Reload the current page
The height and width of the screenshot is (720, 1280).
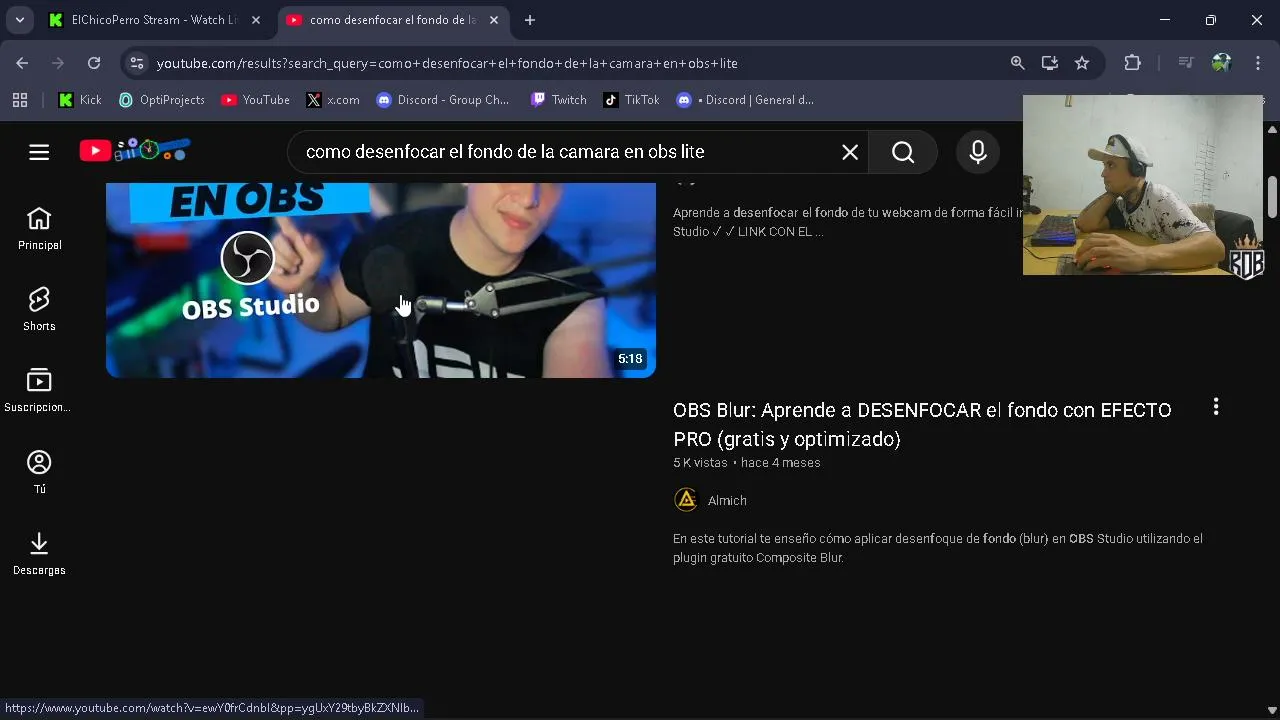click(x=94, y=63)
